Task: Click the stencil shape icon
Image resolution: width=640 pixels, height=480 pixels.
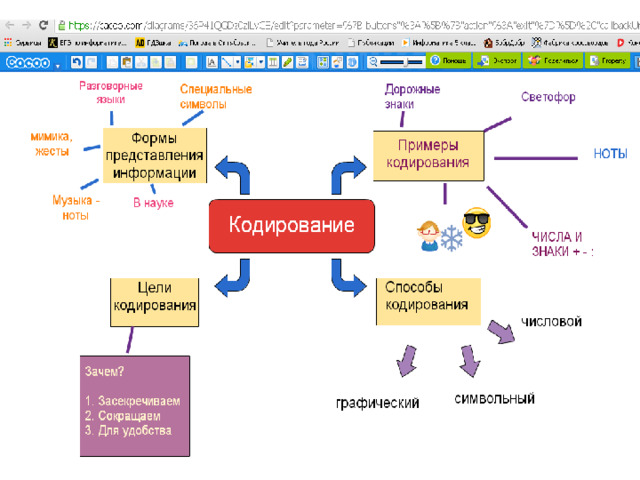Action: point(191,62)
